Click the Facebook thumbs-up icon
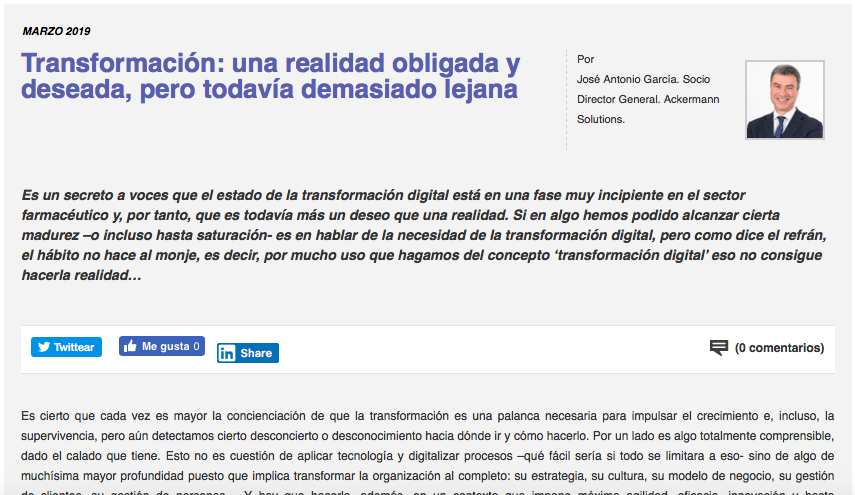Screen dimensions: 855x495 130,346
